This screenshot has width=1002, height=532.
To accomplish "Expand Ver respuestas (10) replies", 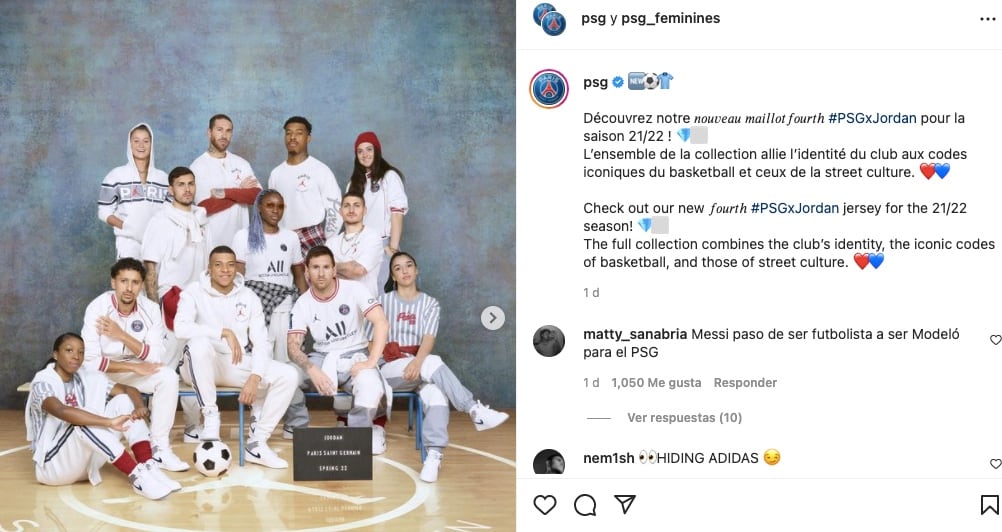I will coord(684,418).
